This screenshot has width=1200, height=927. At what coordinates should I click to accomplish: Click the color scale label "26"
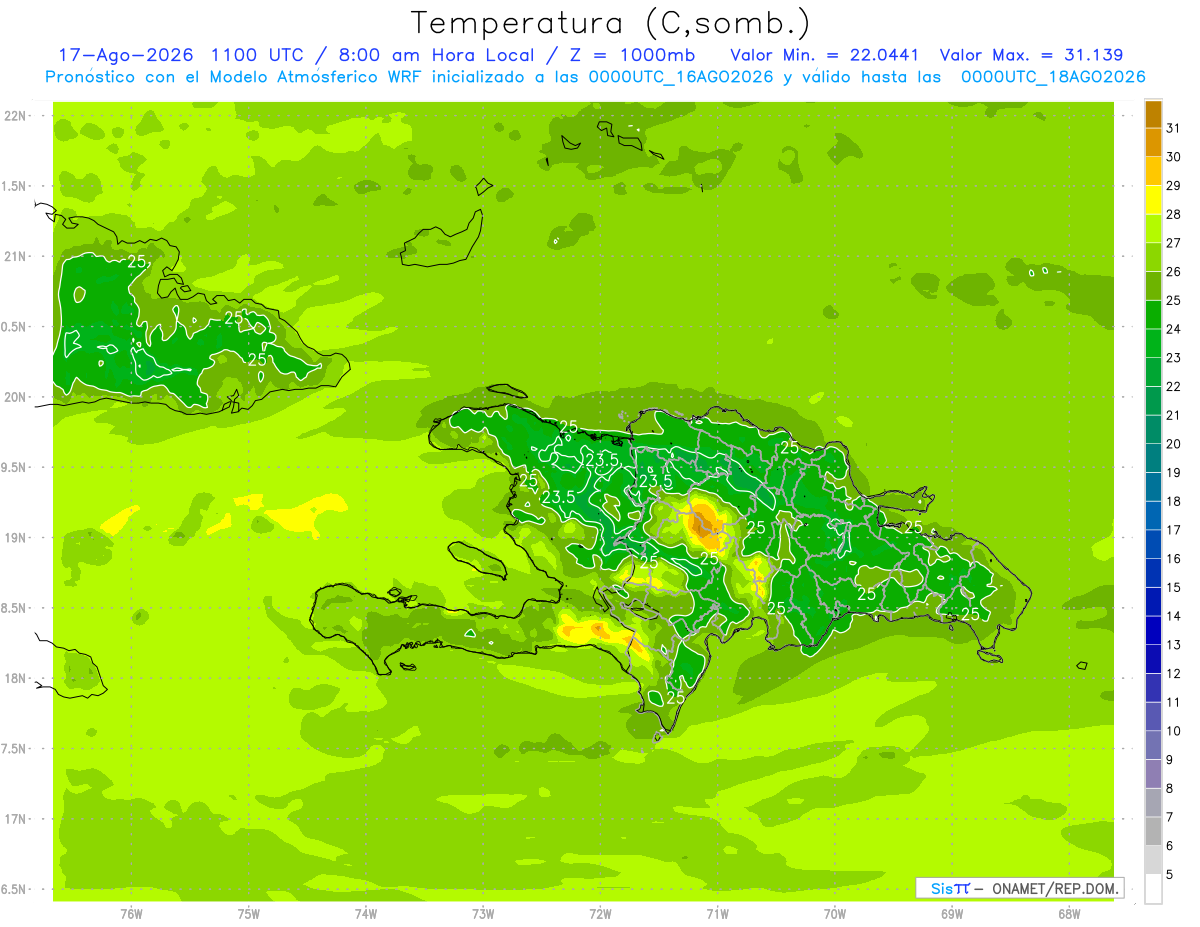(1173, 271)
